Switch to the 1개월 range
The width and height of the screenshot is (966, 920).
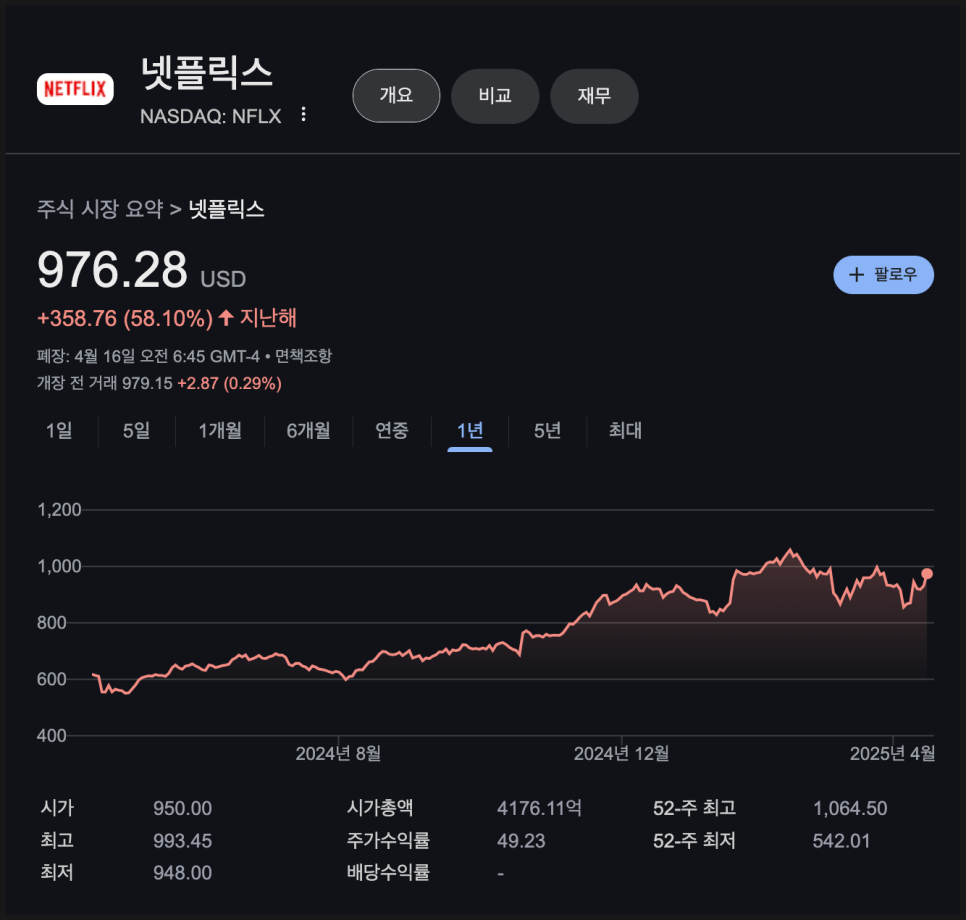point(218,431)
